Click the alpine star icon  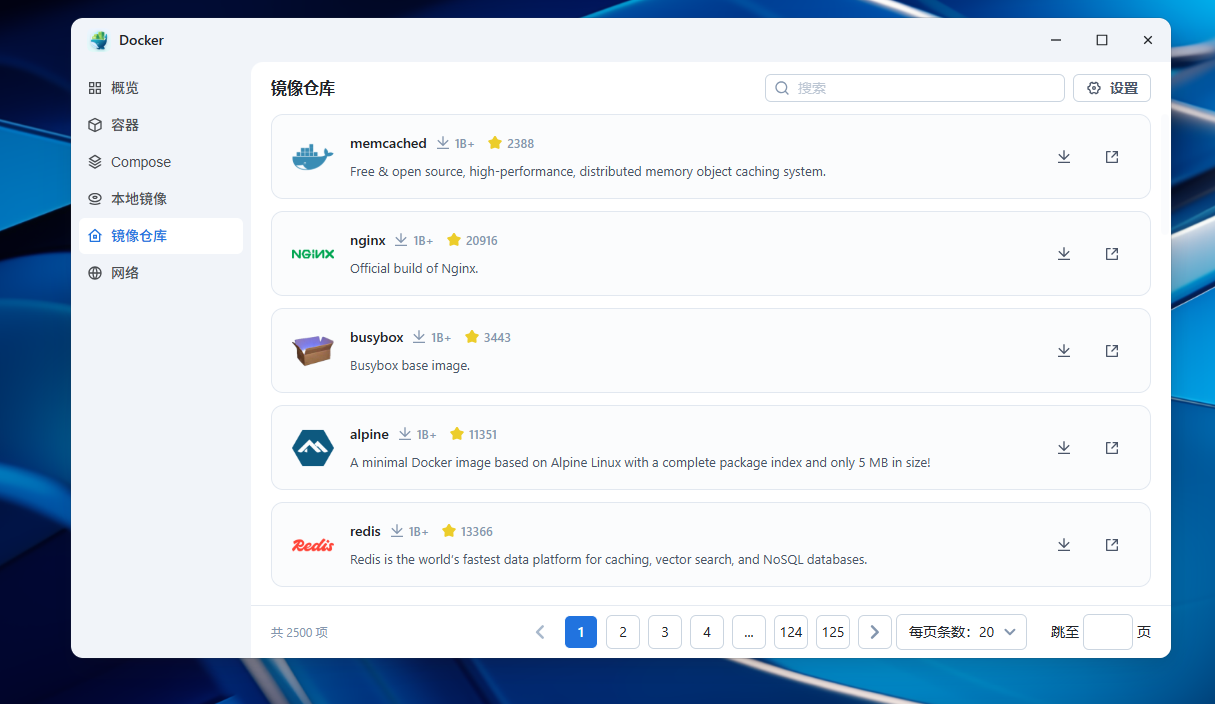(x=456, y=434)
